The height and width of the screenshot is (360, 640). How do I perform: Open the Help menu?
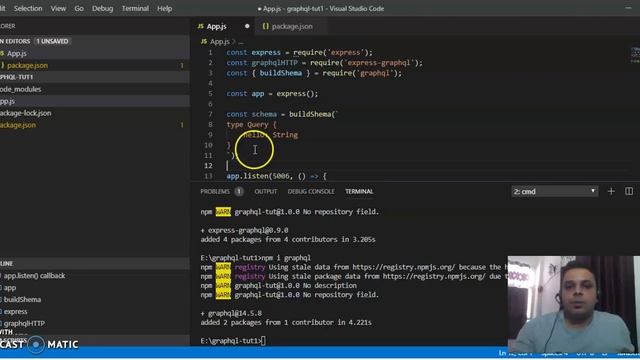click(164, 8)
